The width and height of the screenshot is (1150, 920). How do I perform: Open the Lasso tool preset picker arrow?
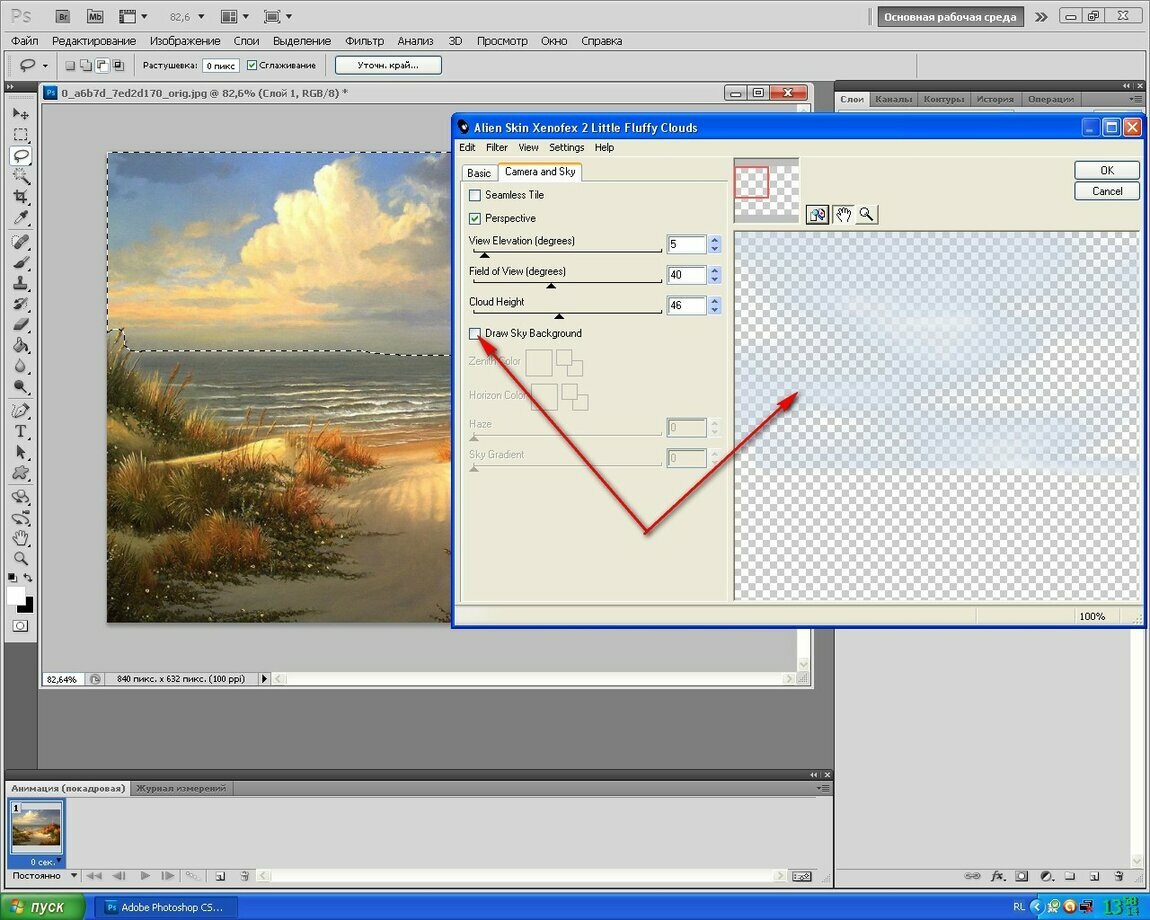45,66
